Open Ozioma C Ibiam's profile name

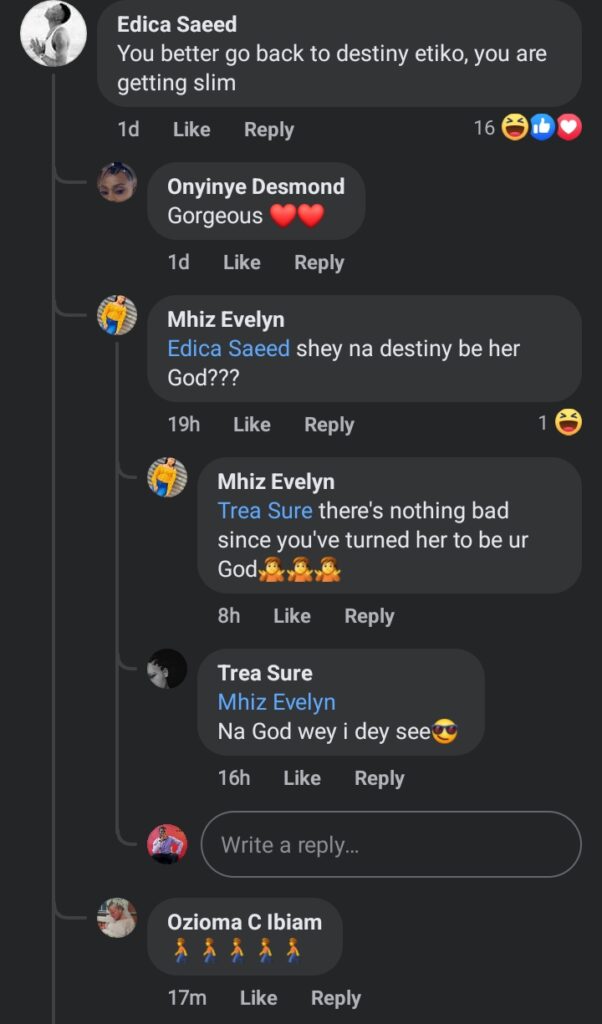point(244,922)
